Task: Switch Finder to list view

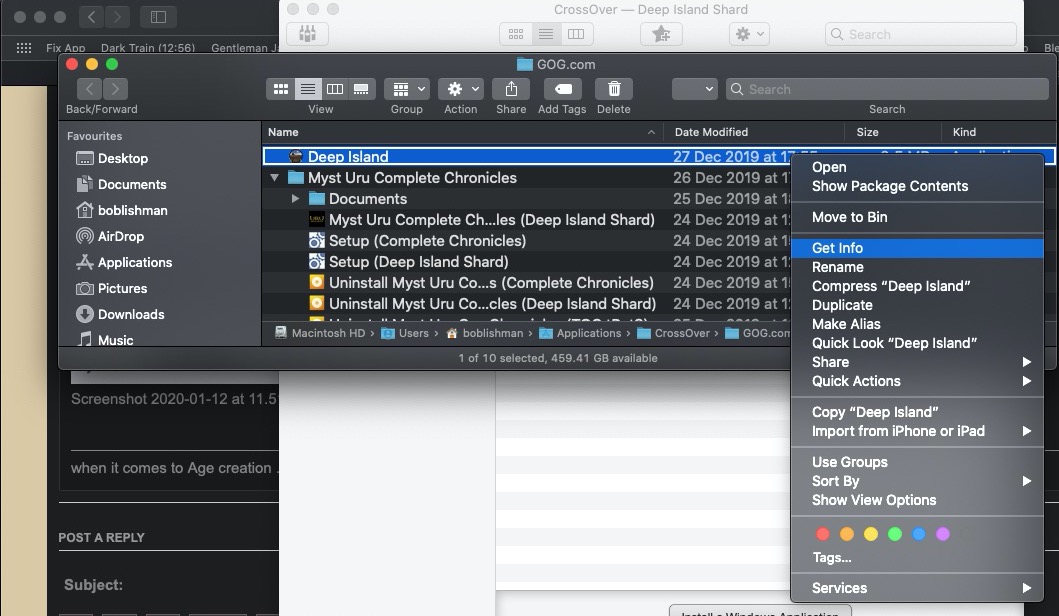Action: pos(307,89)
